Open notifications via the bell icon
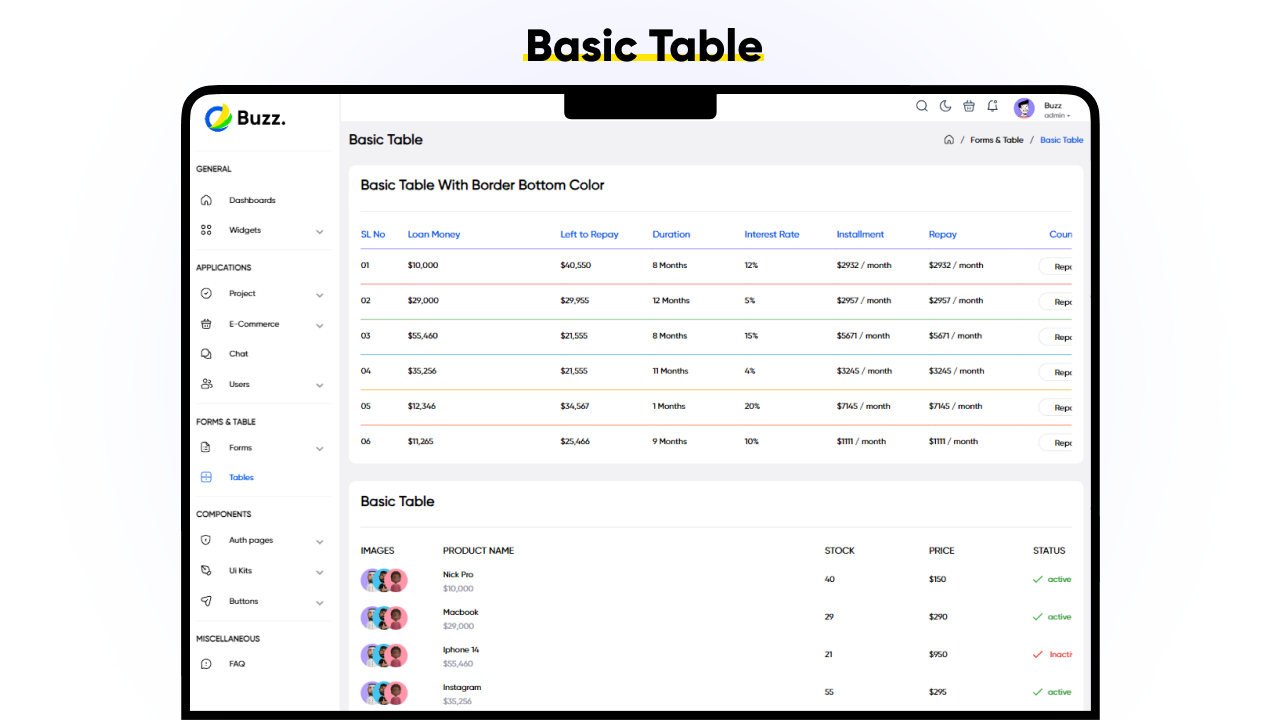Screen dimensions: 1280x720 [x=992, y=106]
